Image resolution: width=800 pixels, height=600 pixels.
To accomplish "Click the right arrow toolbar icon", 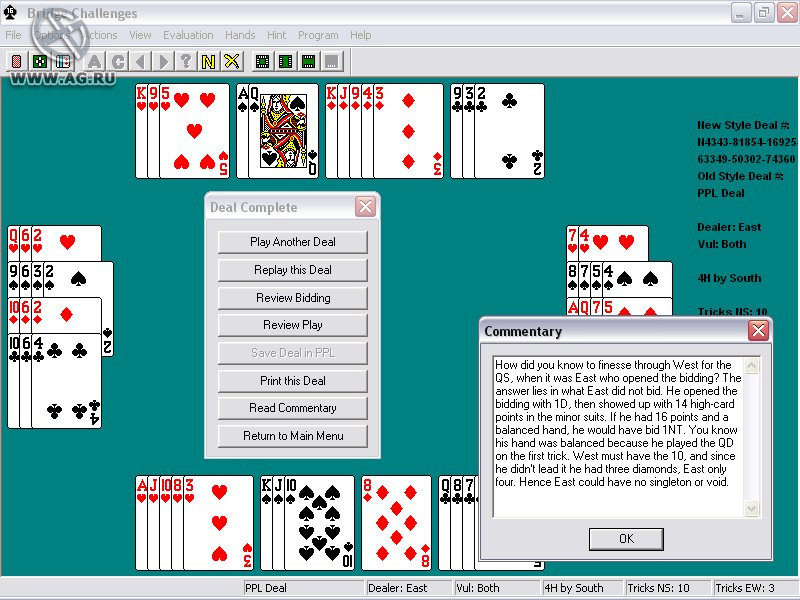I will [x=163, y=62].
